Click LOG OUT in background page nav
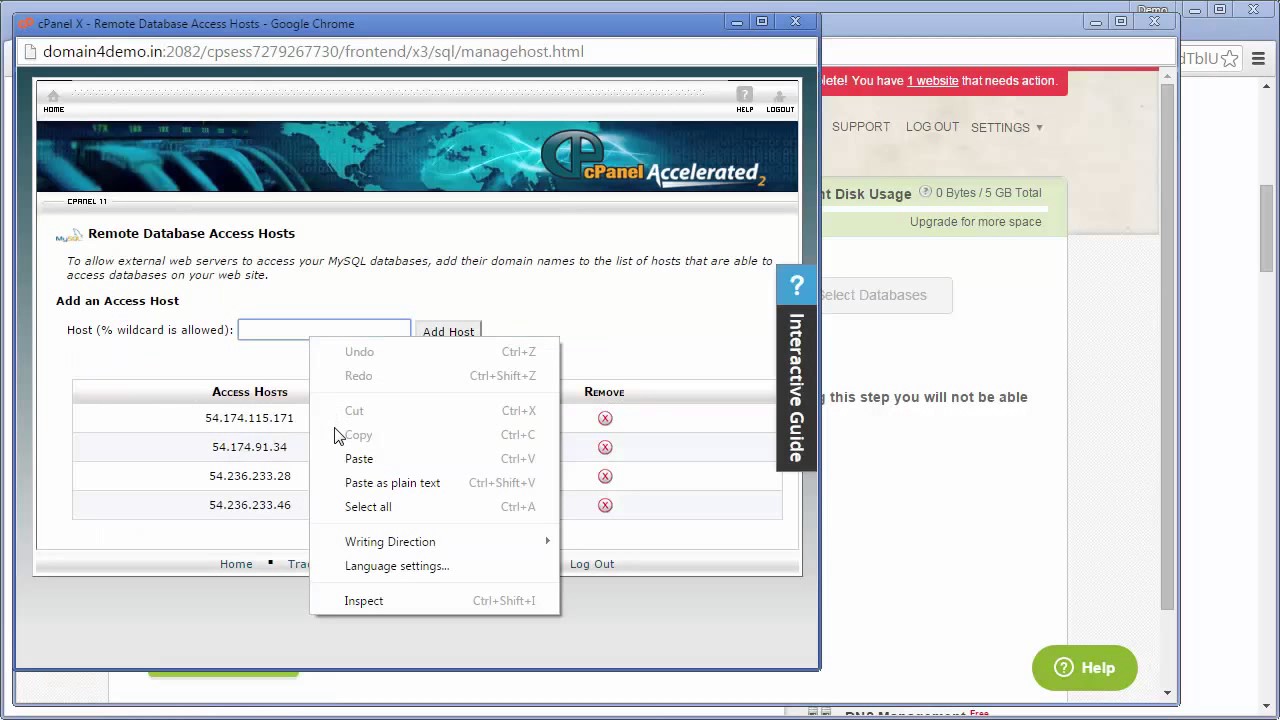The image size is (1280, 720). pyautogui.click(x=932, y=127)
